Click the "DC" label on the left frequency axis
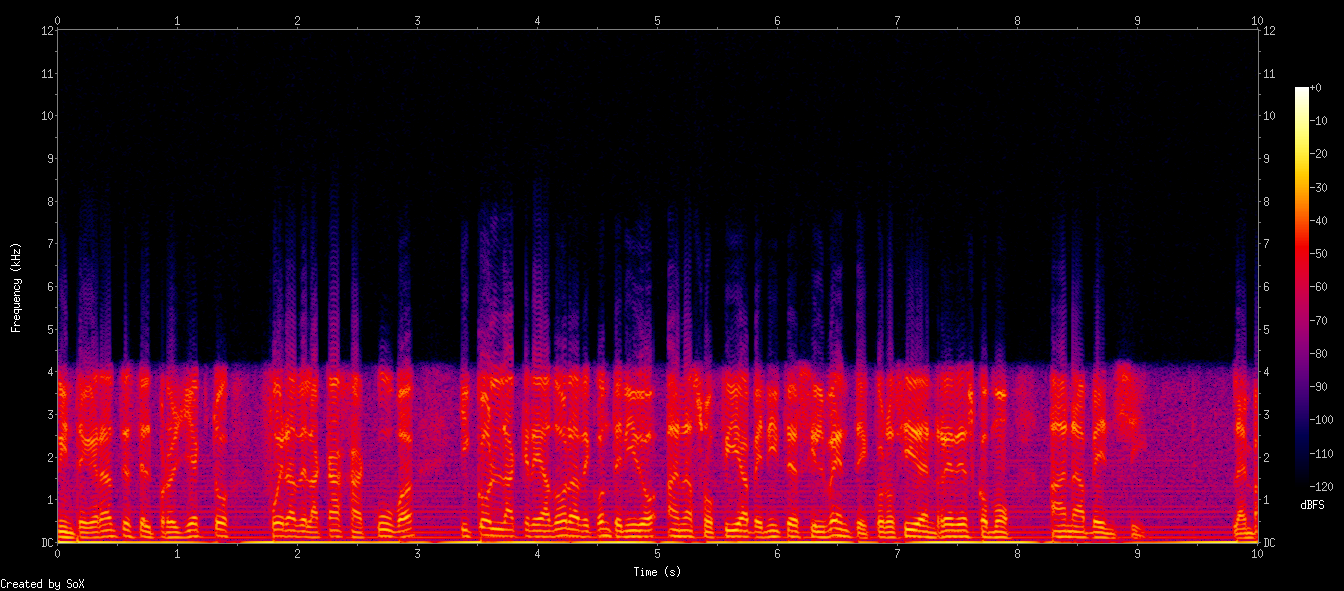The height and width of the screenshot is (591, 1344). (46, 543)
